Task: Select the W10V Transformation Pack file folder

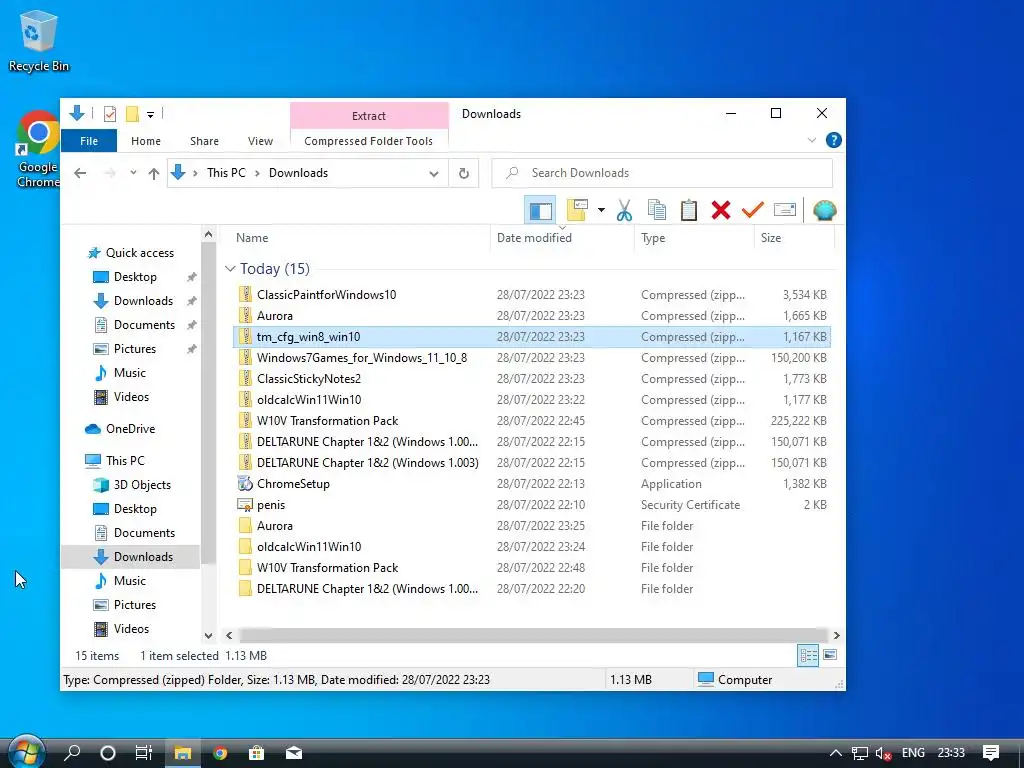Action: tap(532, 568)
